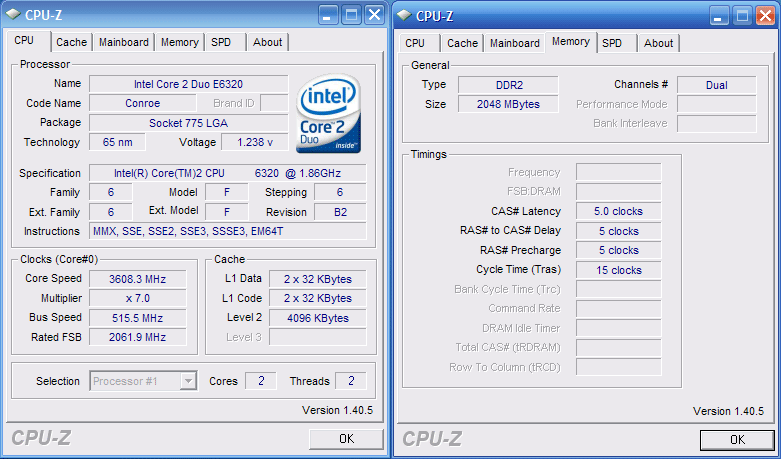Open About tab in left CPU-Z window
This screenshot has height=459, width=781.
[267, 42]
